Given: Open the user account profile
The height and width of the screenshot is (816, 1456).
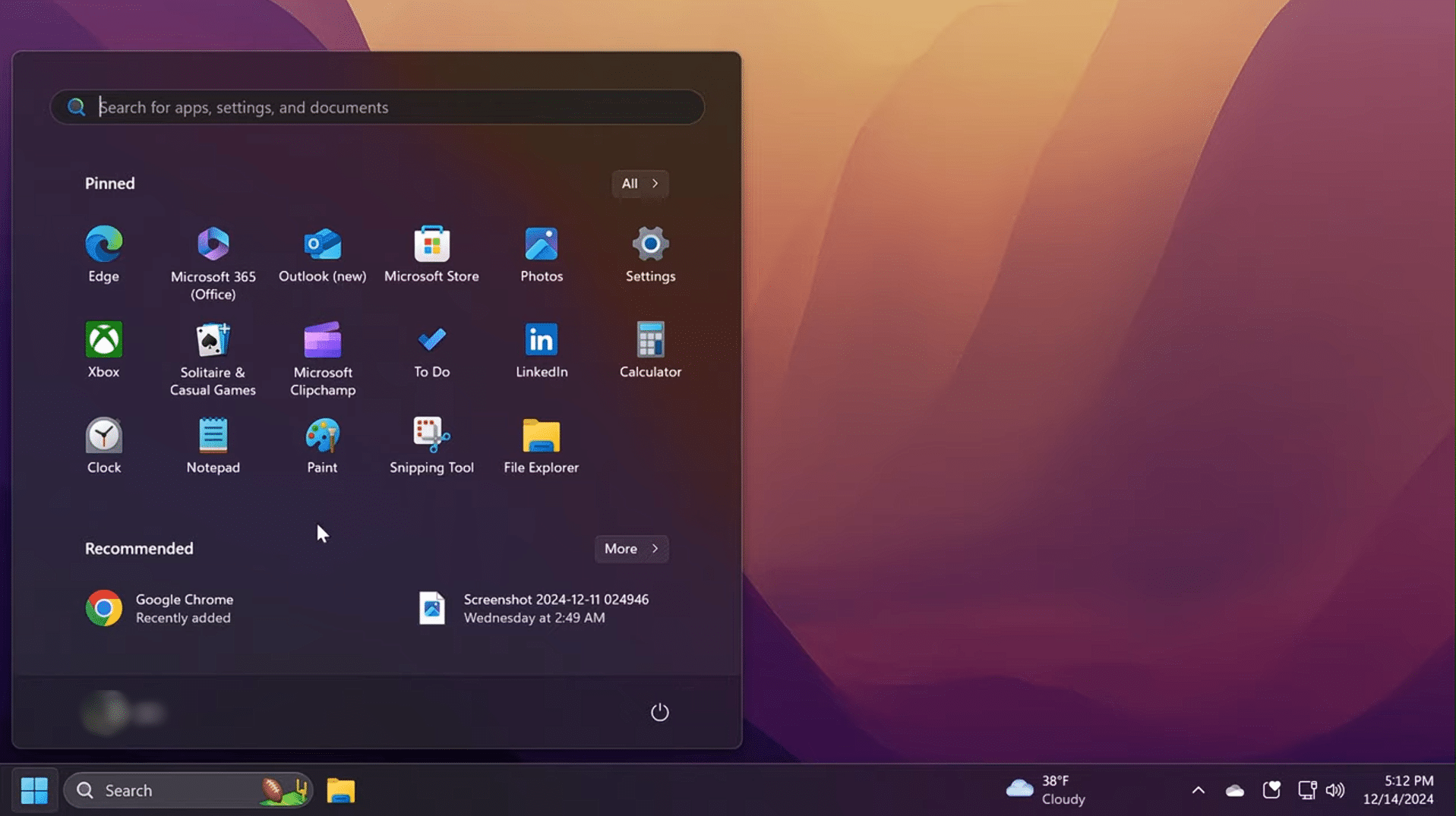Looking at the screenshot, I should [123, 713].
